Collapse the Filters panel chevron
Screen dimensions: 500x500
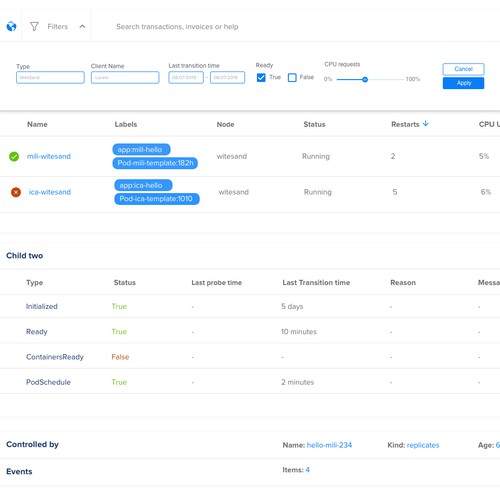click(x=82, y=26)
